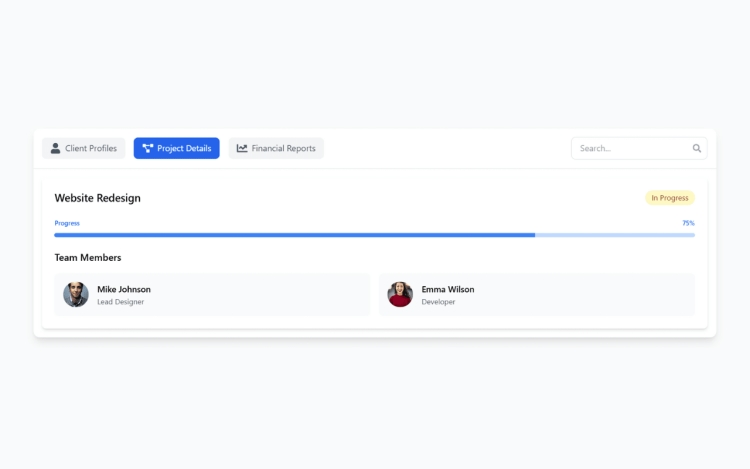The width and height of the screenshot is (750, 469).
Task: Click the Website Redesign project title
Action: (98, 198)
